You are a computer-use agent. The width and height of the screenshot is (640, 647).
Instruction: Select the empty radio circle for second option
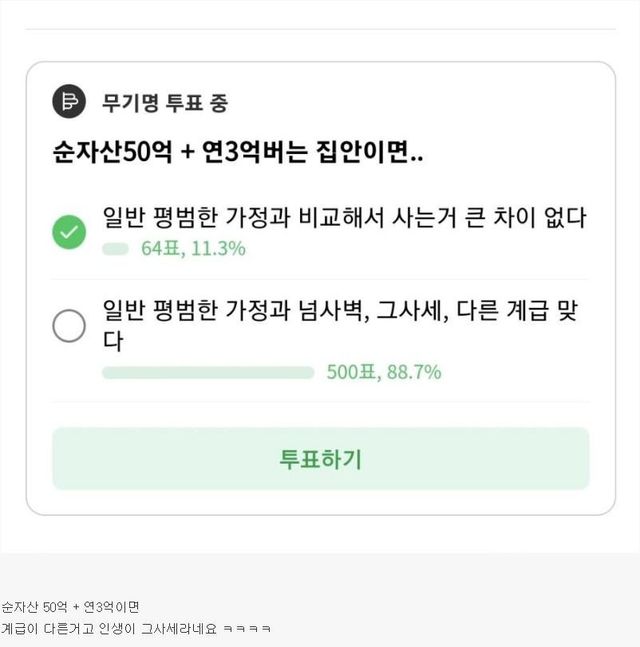69,326
